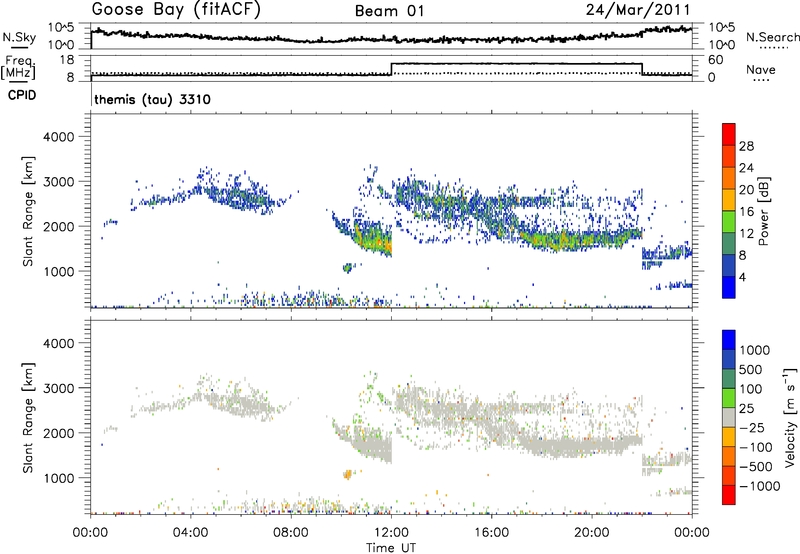Click the 18 frequency axis tick

click(x=67, y=60)
